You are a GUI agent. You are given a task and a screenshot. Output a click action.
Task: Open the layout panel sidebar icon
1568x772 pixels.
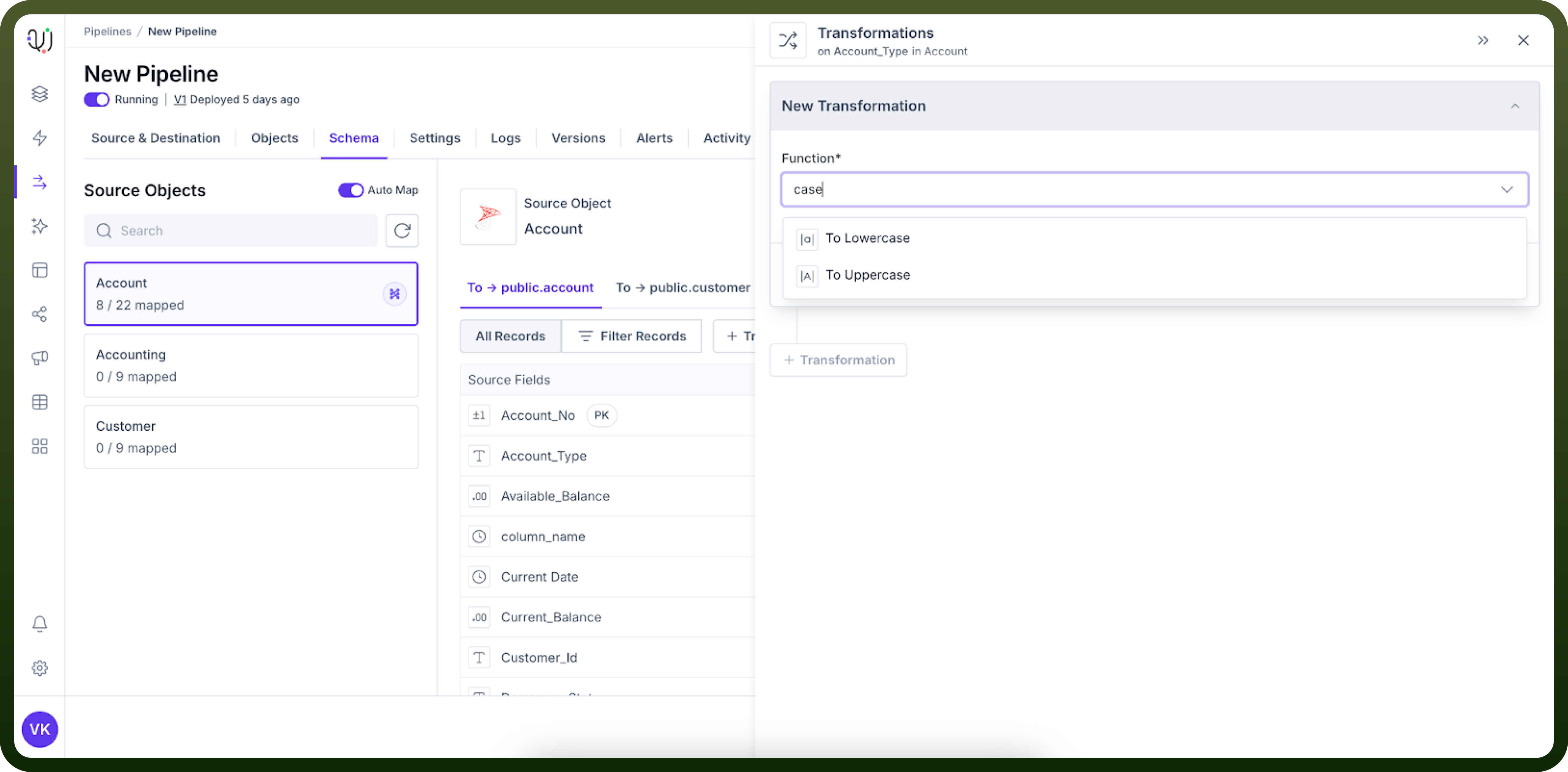point(39,270)
